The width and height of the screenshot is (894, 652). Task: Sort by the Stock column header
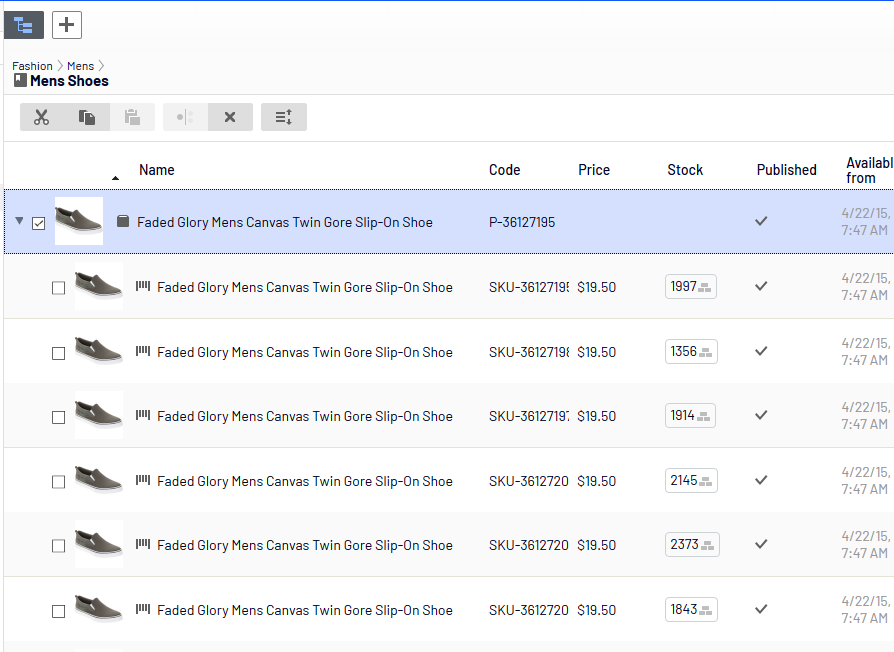tap(685, 170)
